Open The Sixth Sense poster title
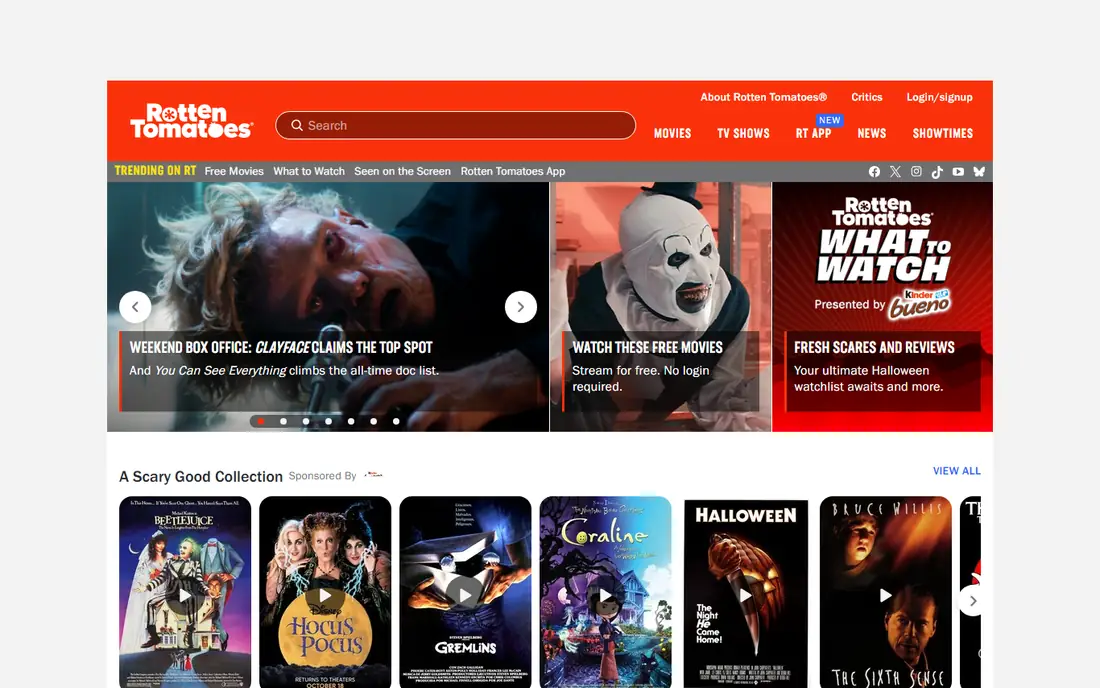Viewport: 1100px width, 688px height. click(x=887, y=677)
